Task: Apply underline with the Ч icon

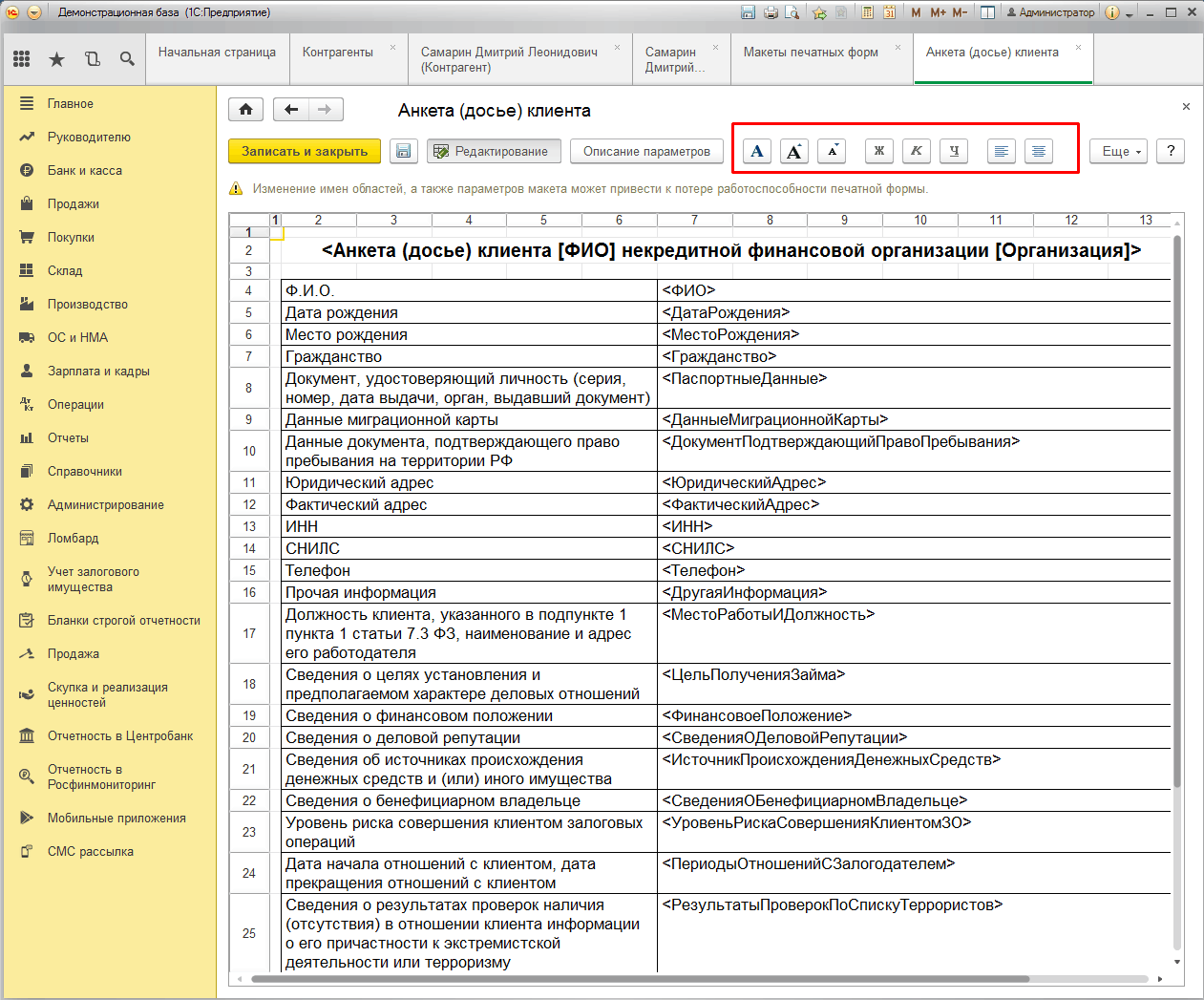Action: tap(954, 151)
